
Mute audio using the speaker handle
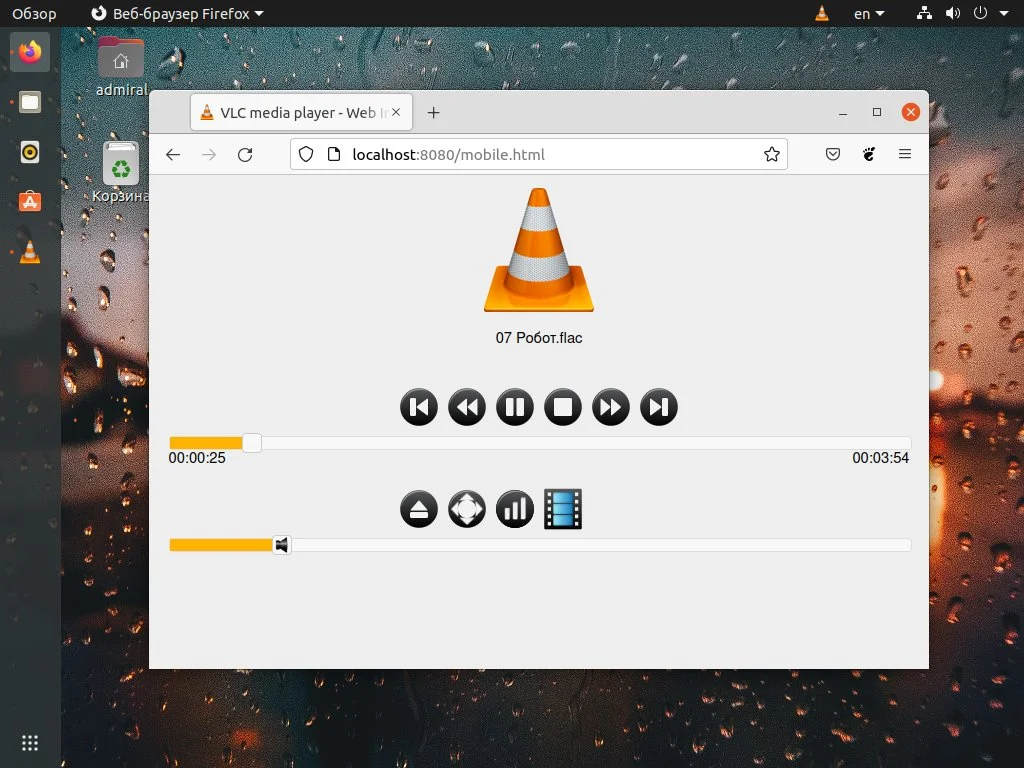pyautogui.click(x=281, y=545)
